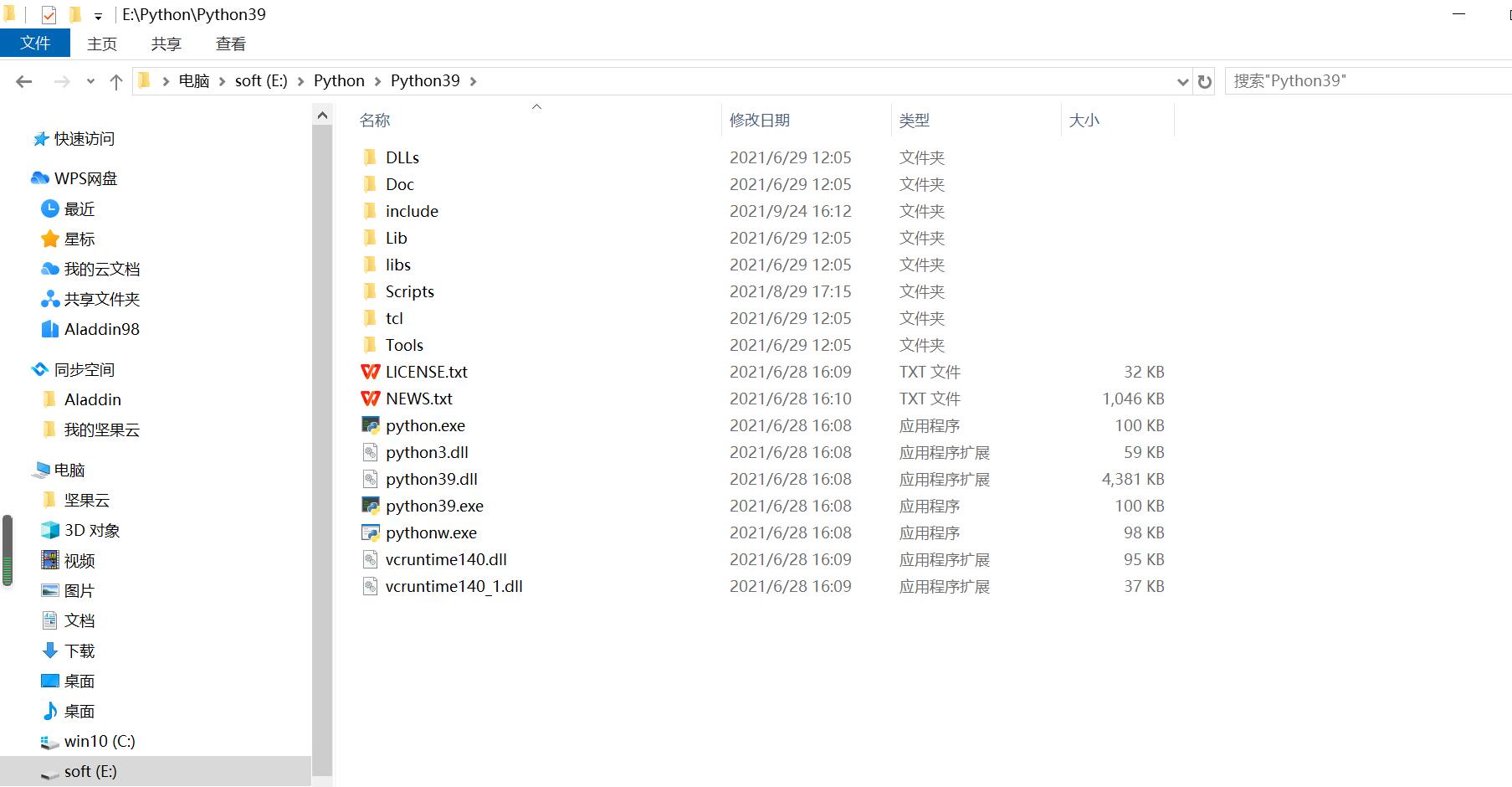Click the properties checkmark icon in title bar
The height and width of the screenshot is (787, 1512).
[49, 15]
